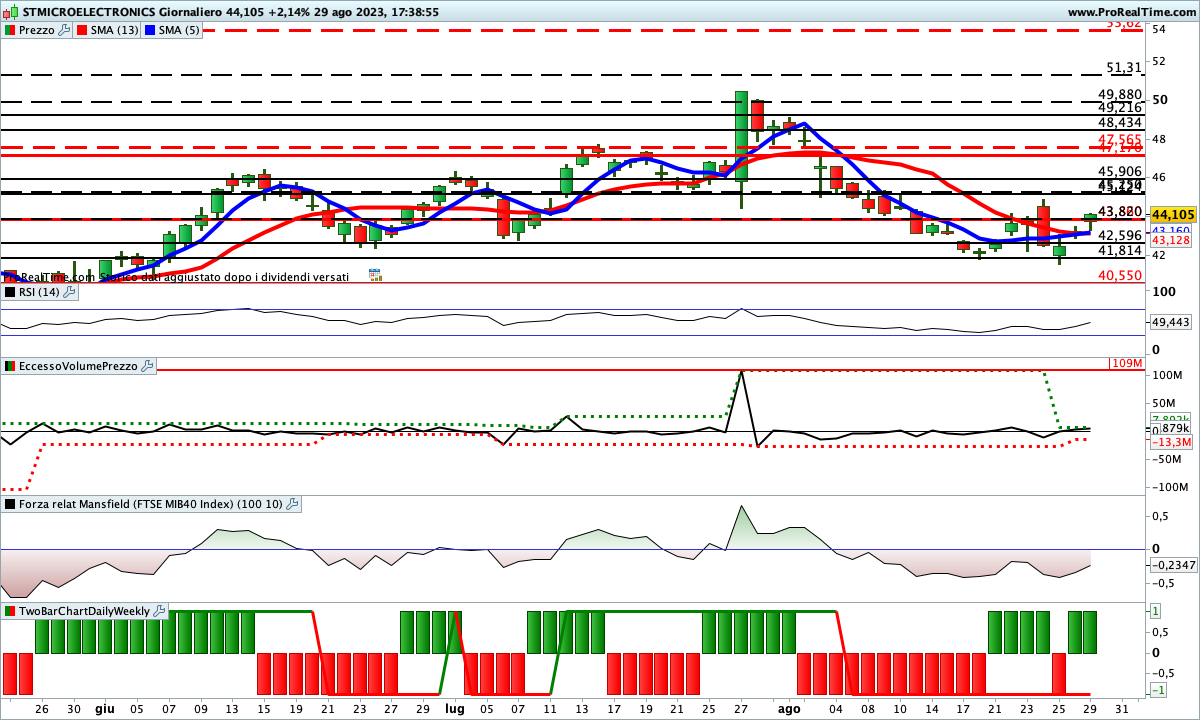Screen dimensions: 1200x720
Task: Open Forza relat Mansfield settings wrench
Action: pos(293,504)
